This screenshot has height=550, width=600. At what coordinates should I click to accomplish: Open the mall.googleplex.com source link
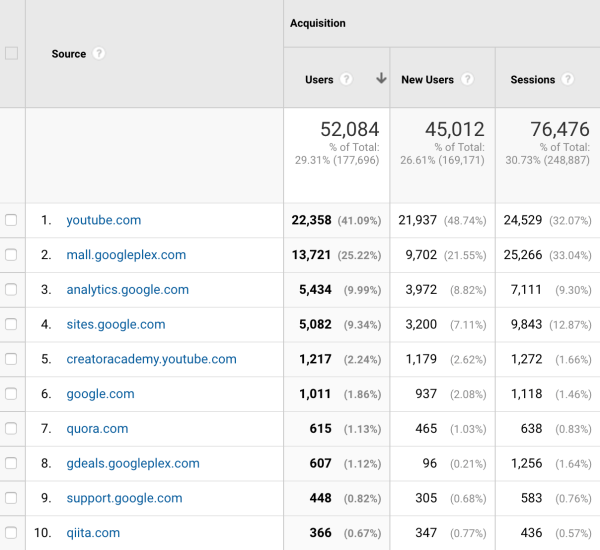click(x=126, y=255)
